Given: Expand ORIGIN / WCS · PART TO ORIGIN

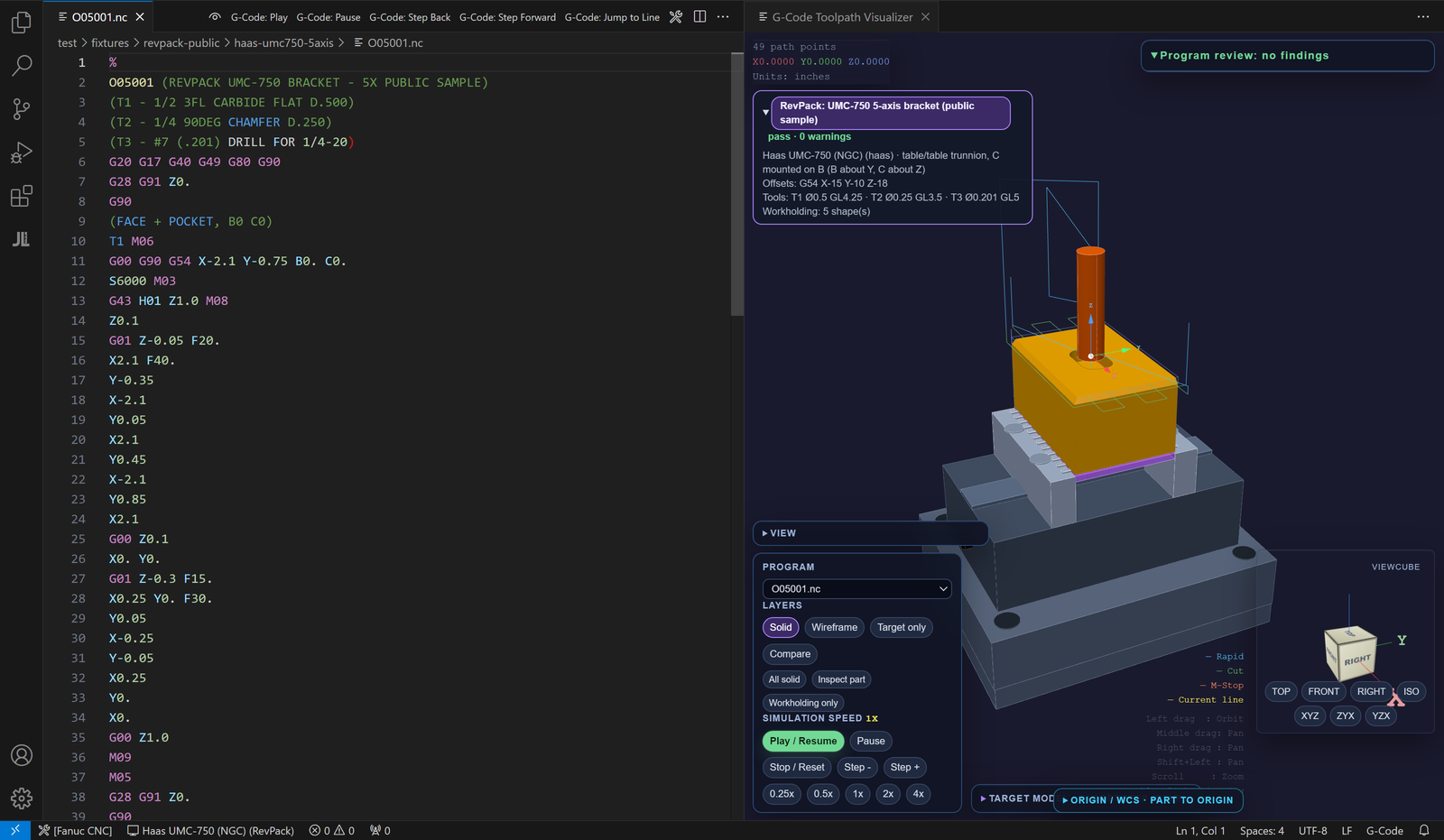Looking at the screenshot, I should pos(1147,800).
